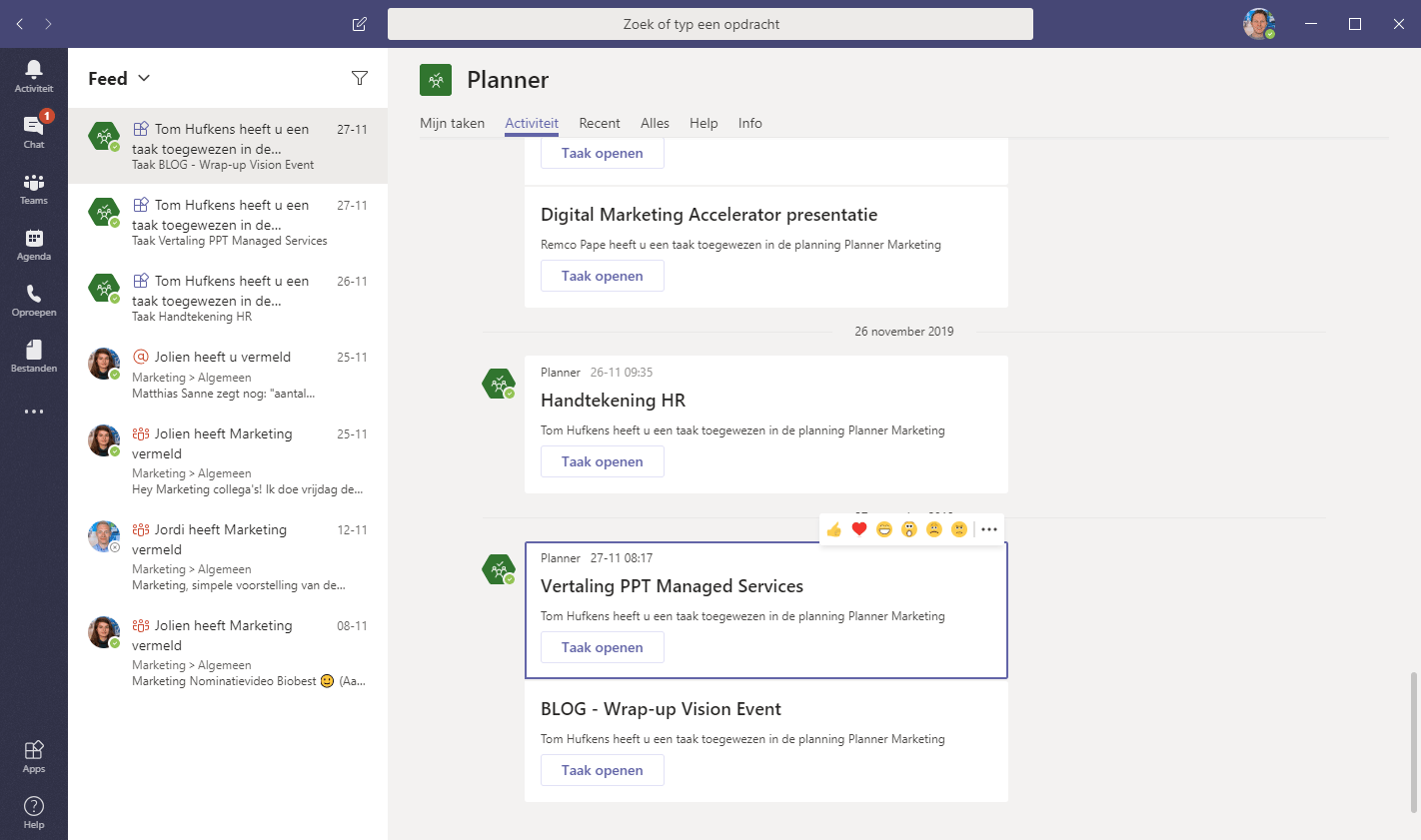Screen dimensions: 1421x840
Task: Go back with the left arrow
Action: pos(20,24)
